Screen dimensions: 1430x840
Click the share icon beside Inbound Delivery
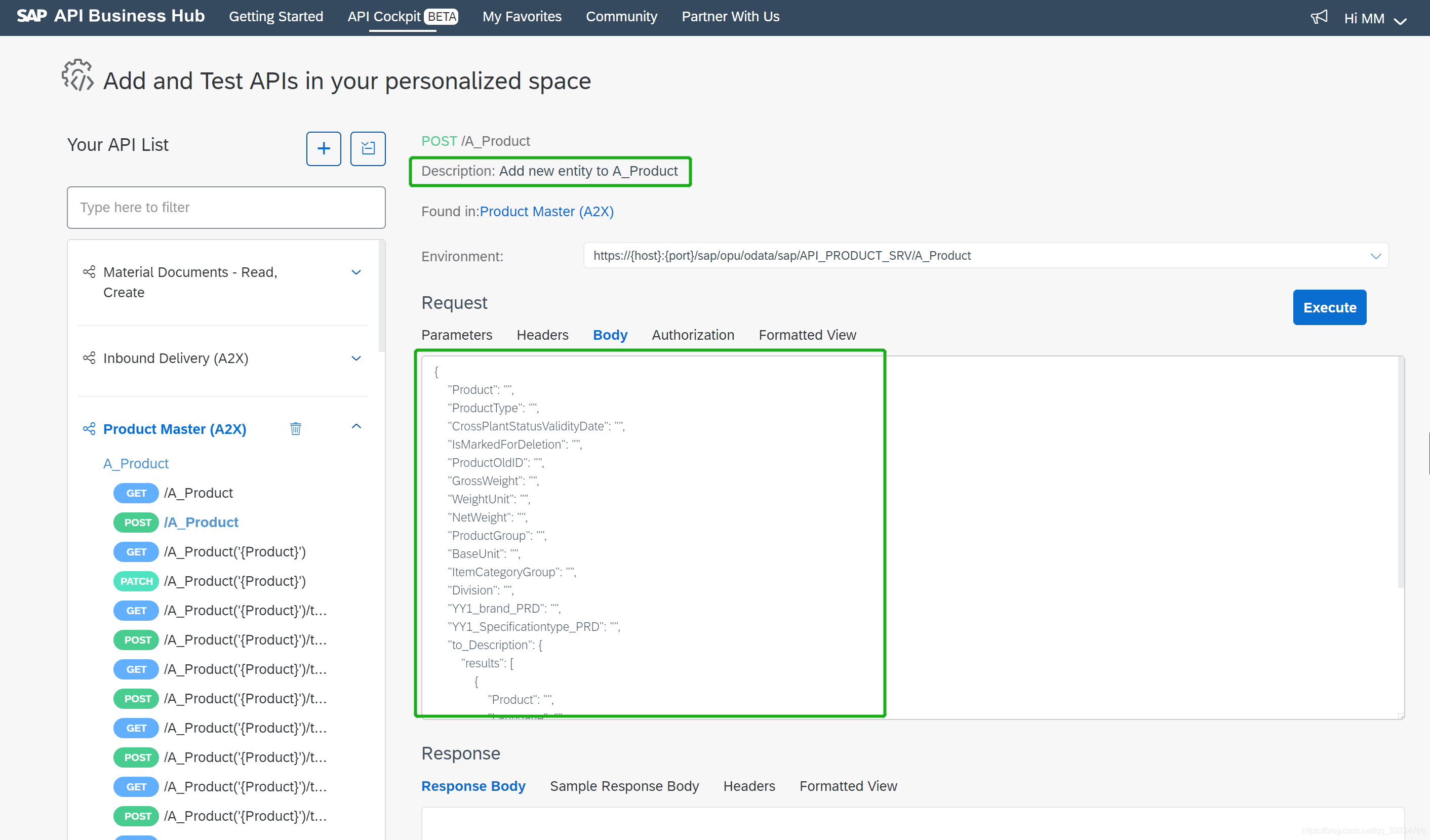[89, 358]
